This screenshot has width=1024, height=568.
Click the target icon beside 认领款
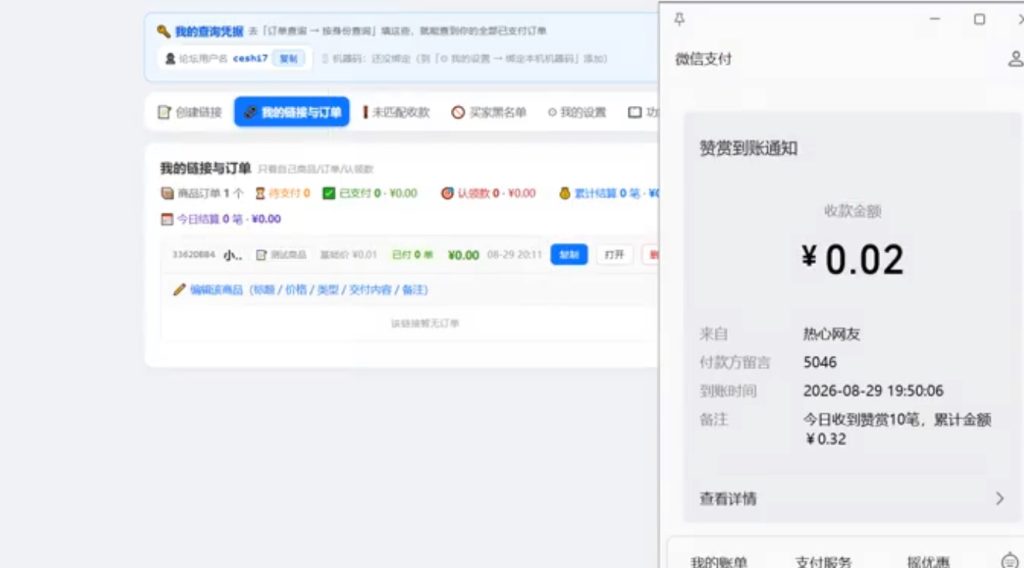[447, 193]
